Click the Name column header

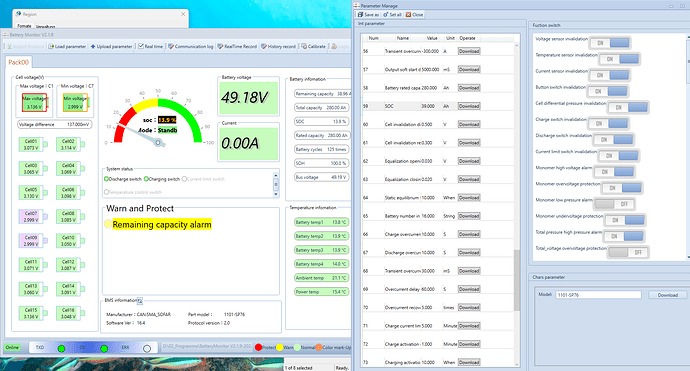pyautogui.click(x=403, y=38)
